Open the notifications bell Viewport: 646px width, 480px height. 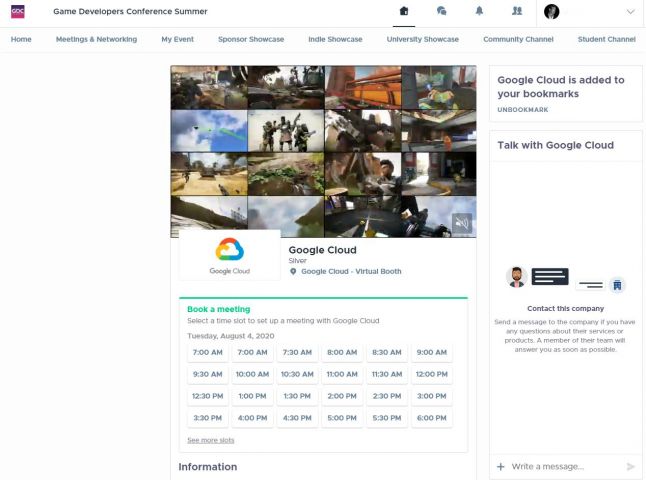point(479,12)
